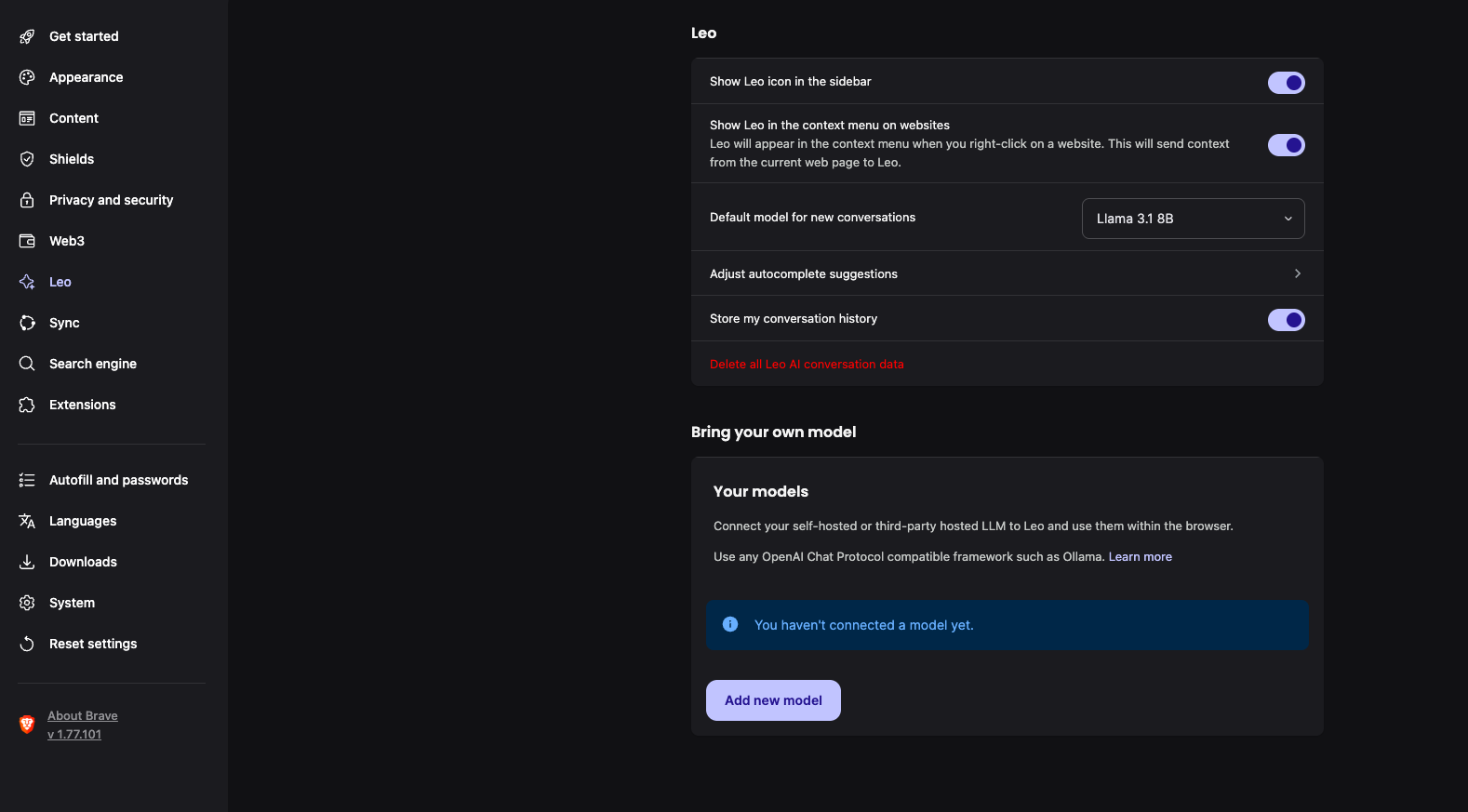Click the Downloads arrow icon
Image resolution: width=1468 pixels, height=812 pixels.
click(x=27, y=562)
